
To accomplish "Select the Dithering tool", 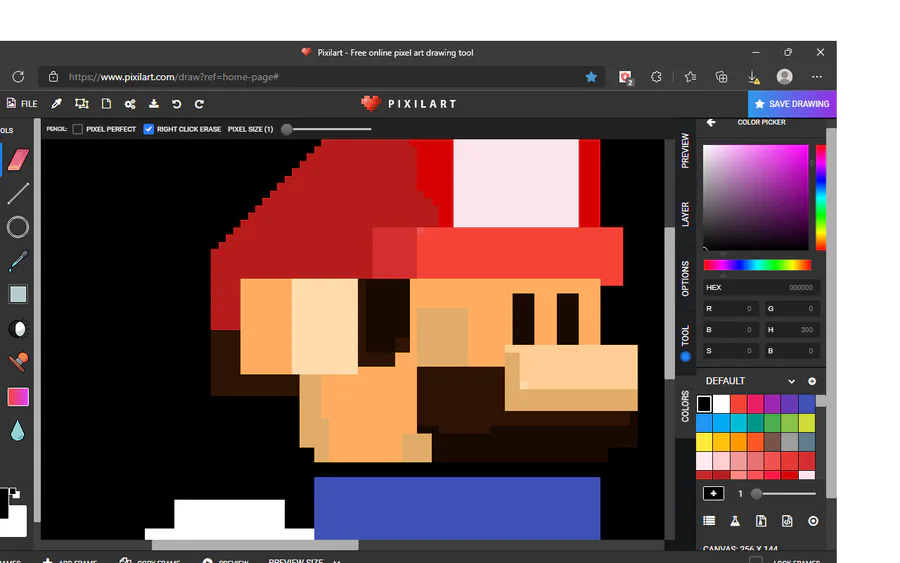I will point(18,329).
